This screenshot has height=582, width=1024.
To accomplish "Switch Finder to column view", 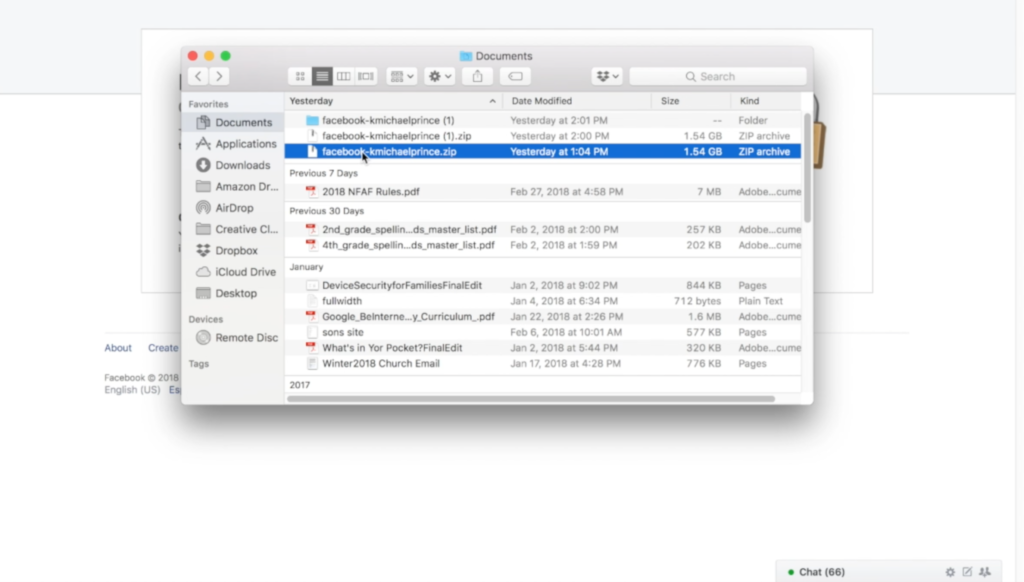I will tap(344, 76).
